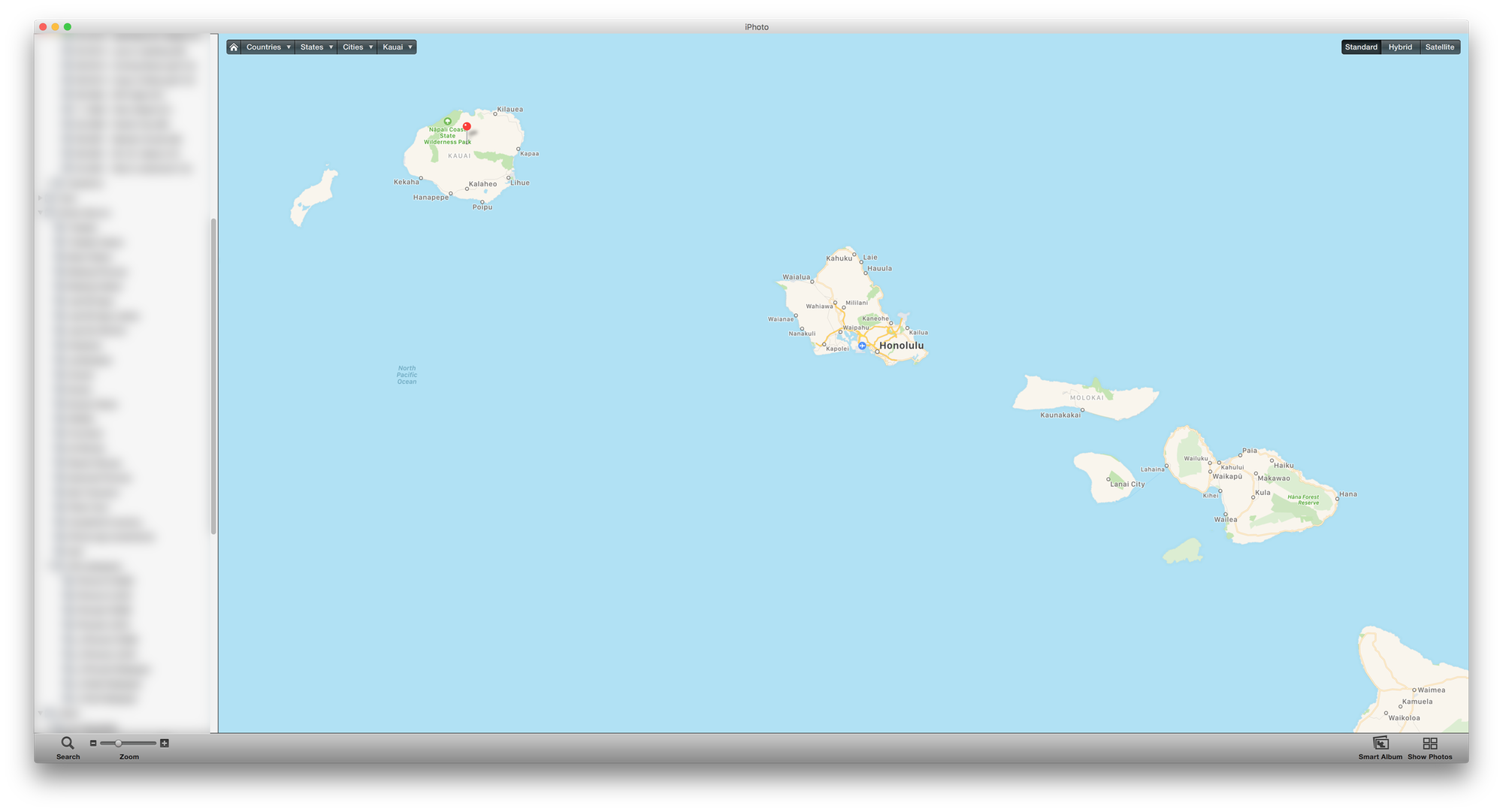Image resolution: width=1503 pixels, height=812 pixels.
Task: Click the Kekaha town label
Action: (407, 182)
